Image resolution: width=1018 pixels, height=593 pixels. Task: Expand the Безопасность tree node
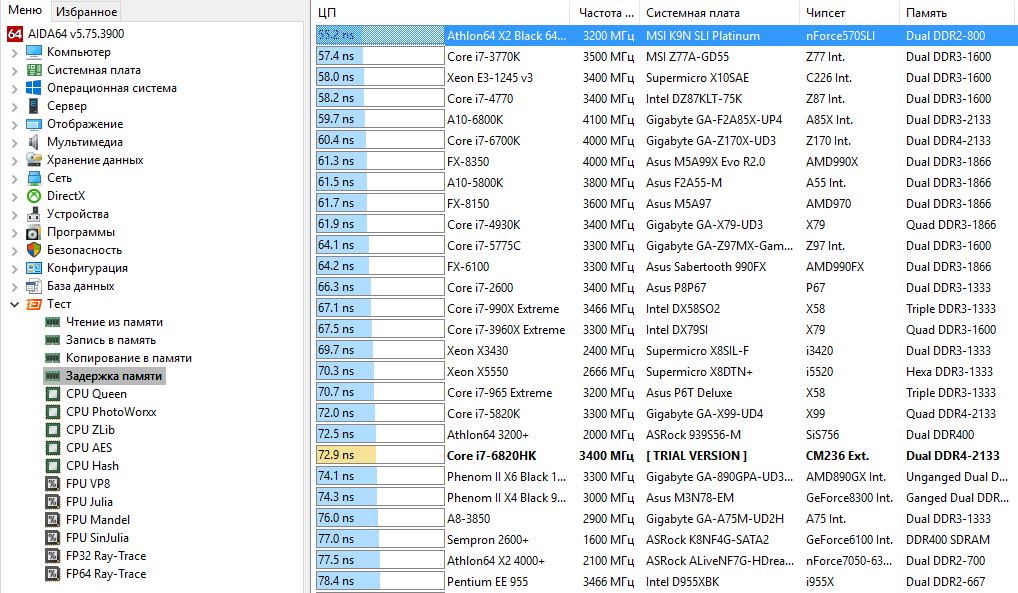(x=14, y=250)
